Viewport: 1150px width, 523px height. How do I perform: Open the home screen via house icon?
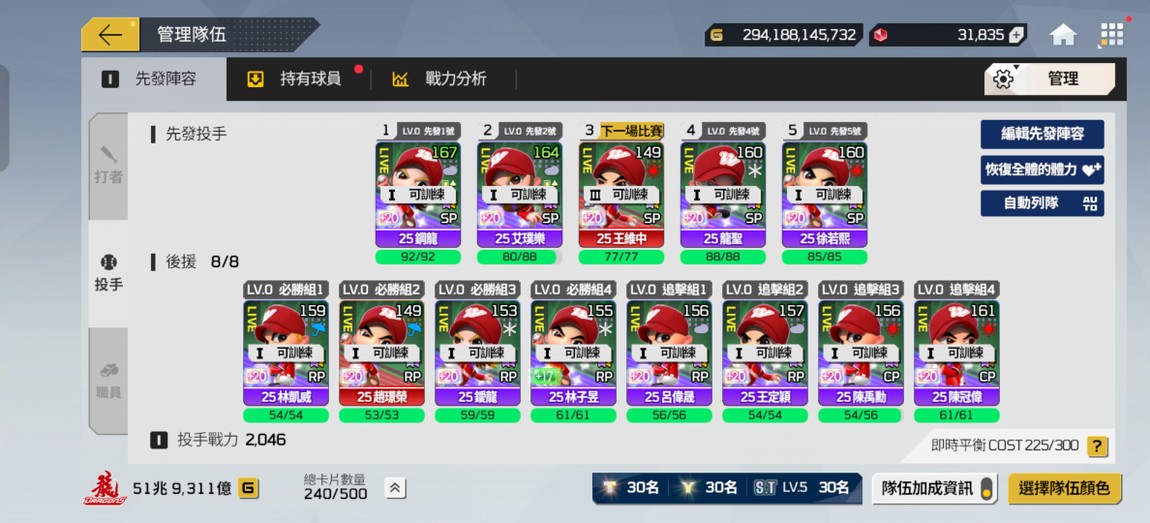click(1063, 34)
